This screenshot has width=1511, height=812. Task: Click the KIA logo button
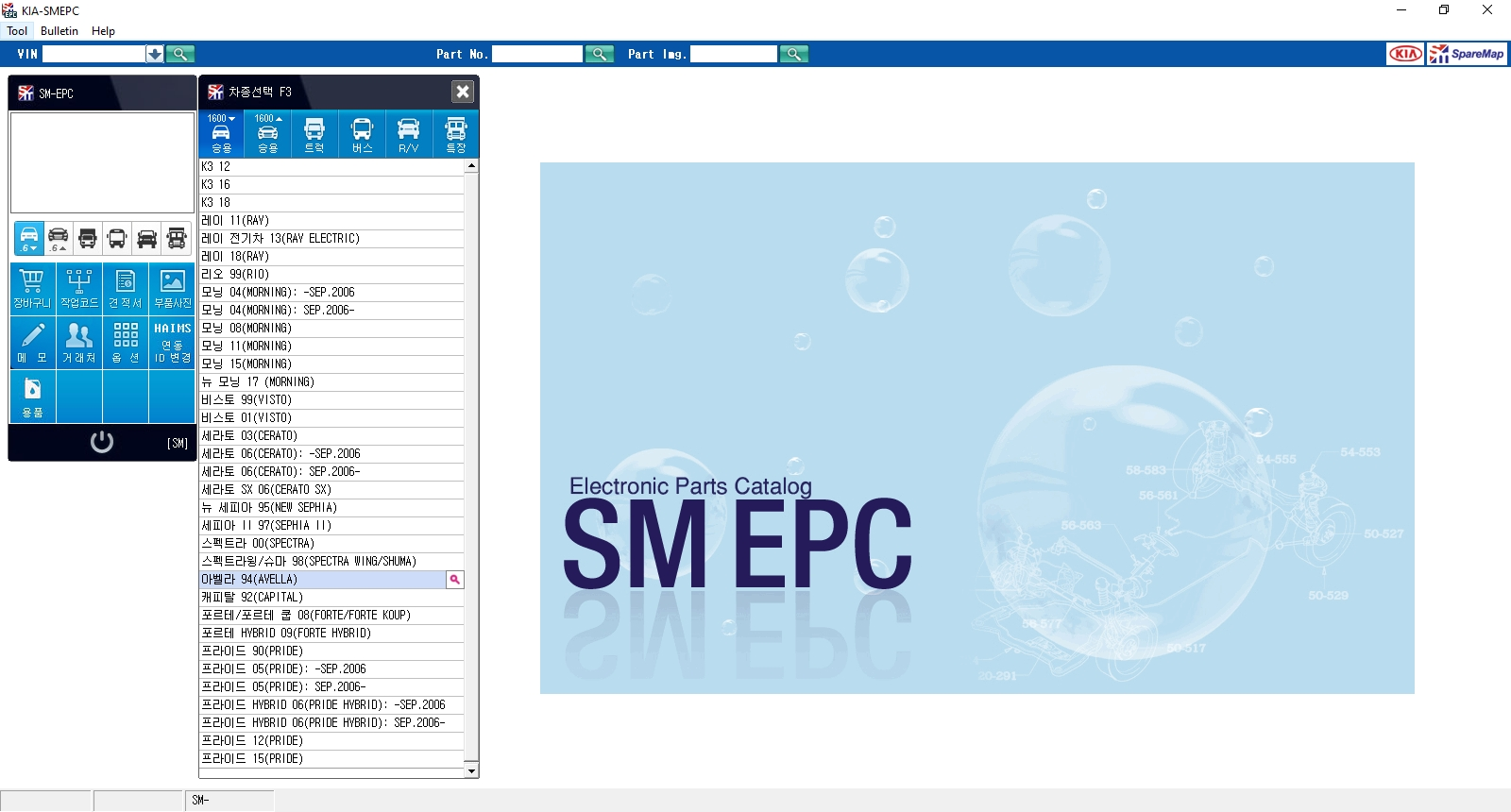[x=1405, y=54]
